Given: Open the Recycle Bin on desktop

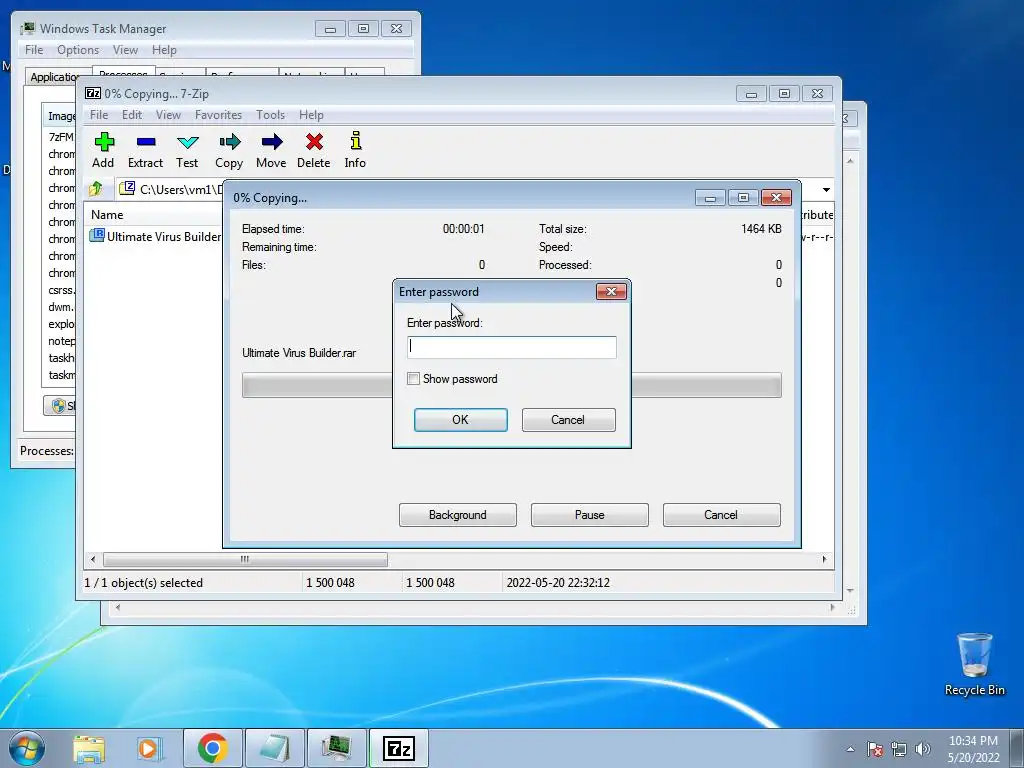Looking at the screenshot, I should click(974, 664).
